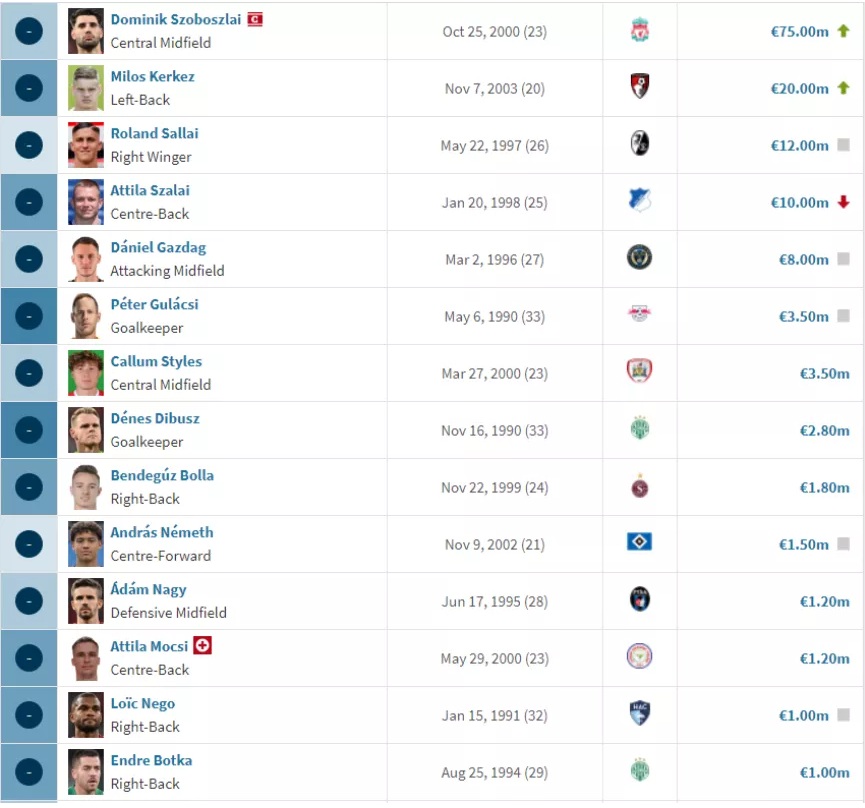Click the dash number cell for Endre Botka
Screen dimensions: 865x808
tap(29, 772)
